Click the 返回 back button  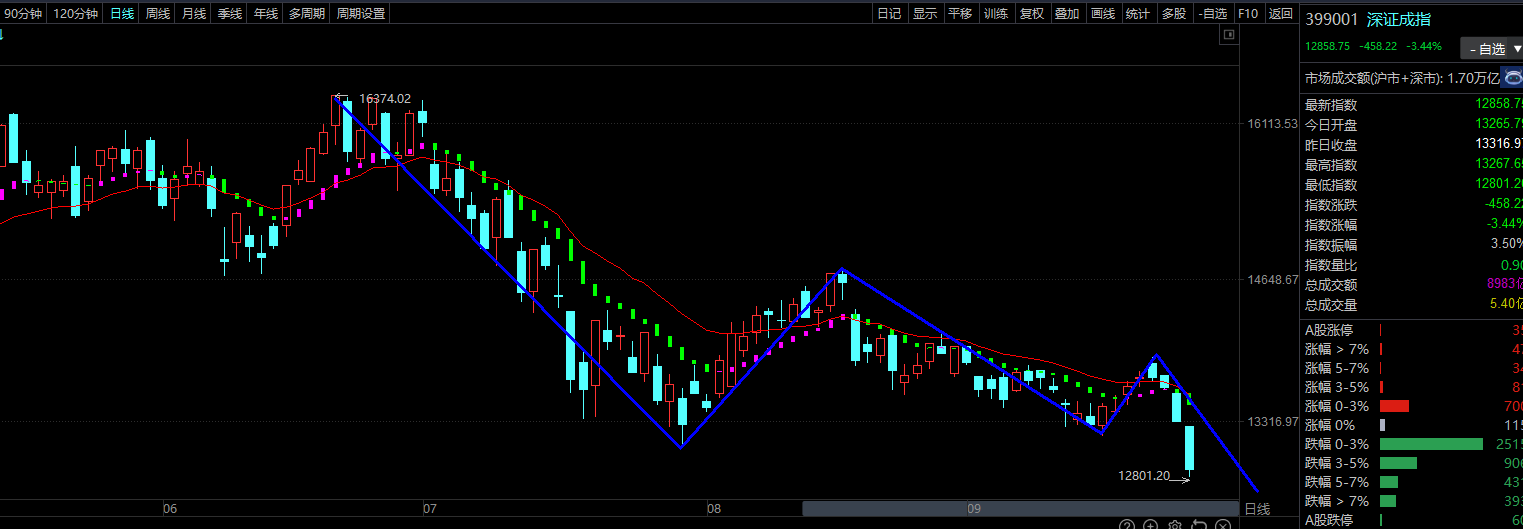click(x=1281, y=13)
